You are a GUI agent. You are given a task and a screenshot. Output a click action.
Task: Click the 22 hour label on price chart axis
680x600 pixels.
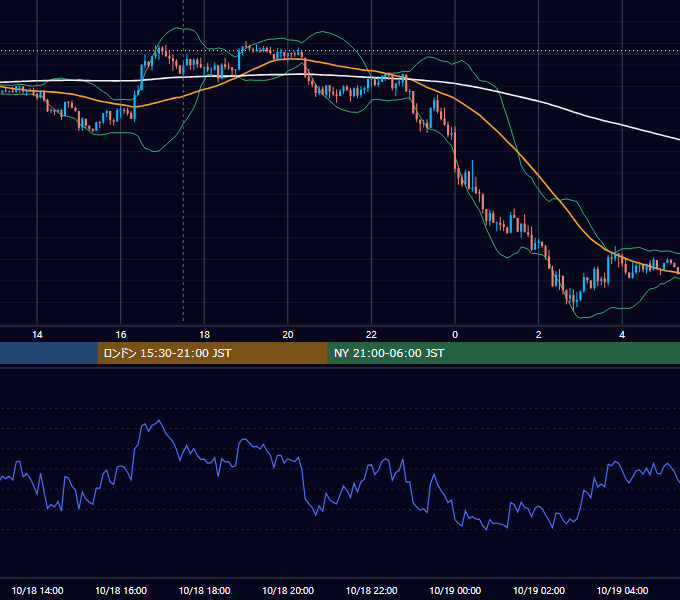coord(371,335)
